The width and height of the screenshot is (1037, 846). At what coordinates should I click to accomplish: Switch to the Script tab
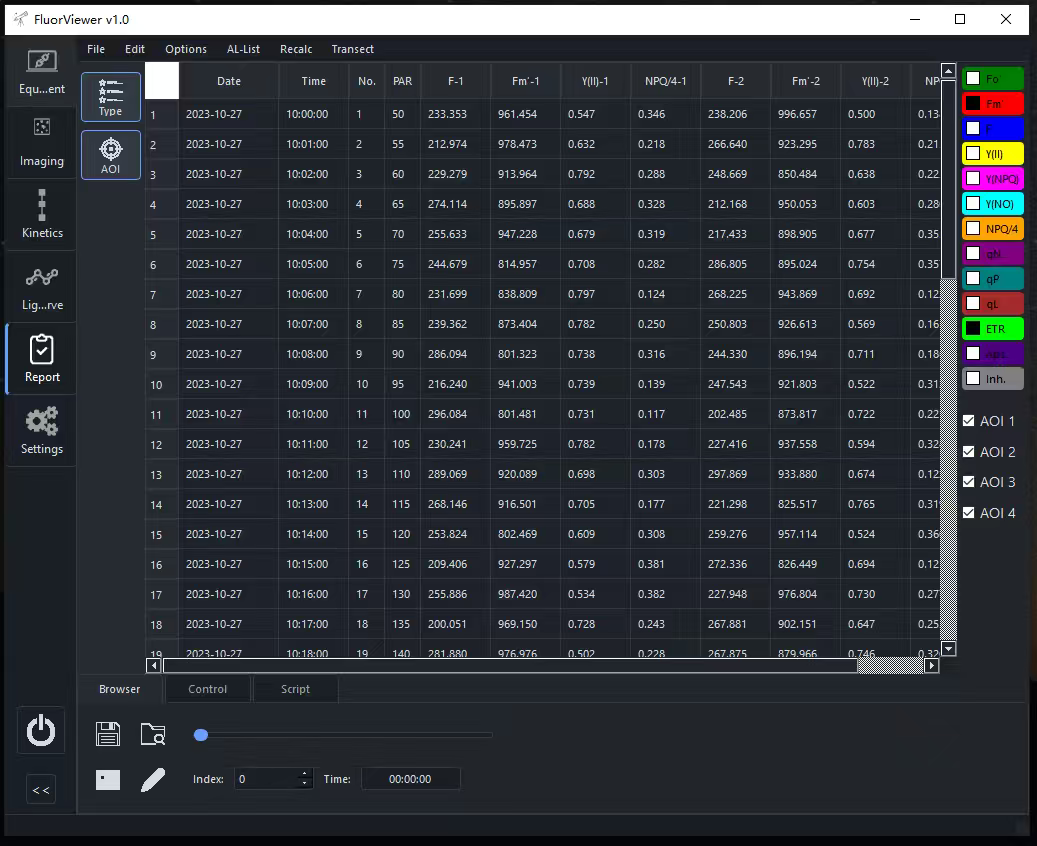(295, 689)
